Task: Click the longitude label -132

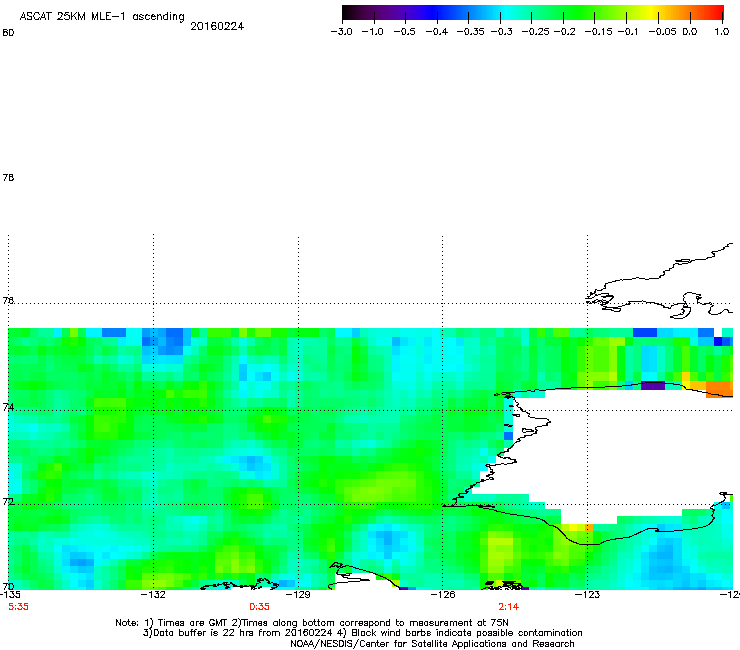Action: click(153, 595)
